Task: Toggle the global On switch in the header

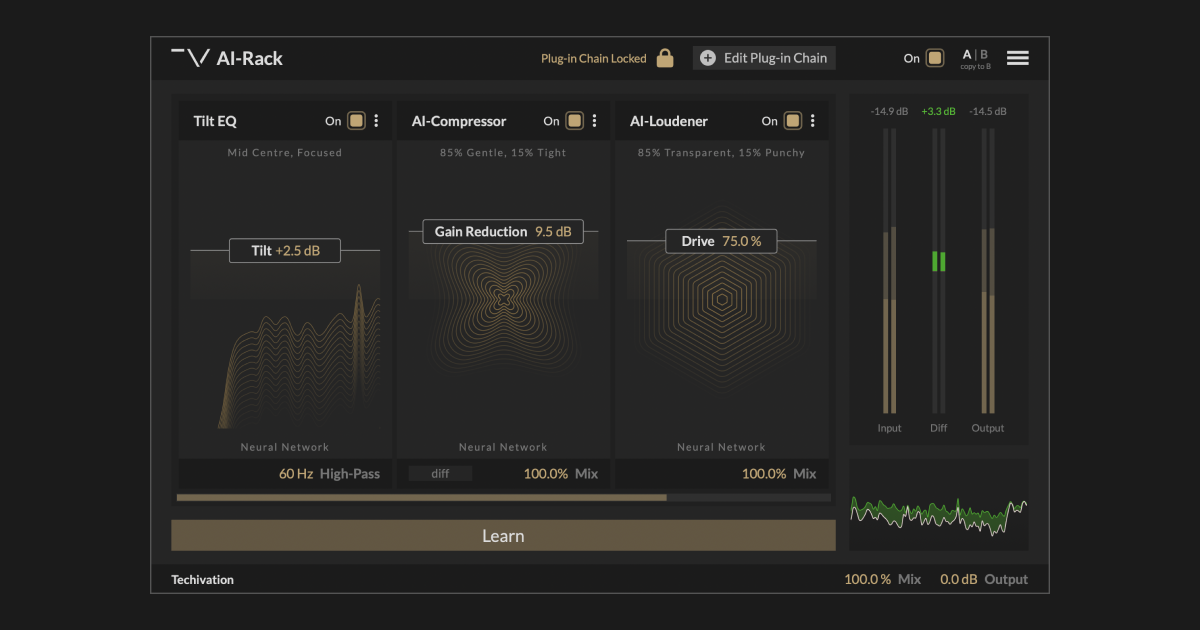Action: point(935,58)
